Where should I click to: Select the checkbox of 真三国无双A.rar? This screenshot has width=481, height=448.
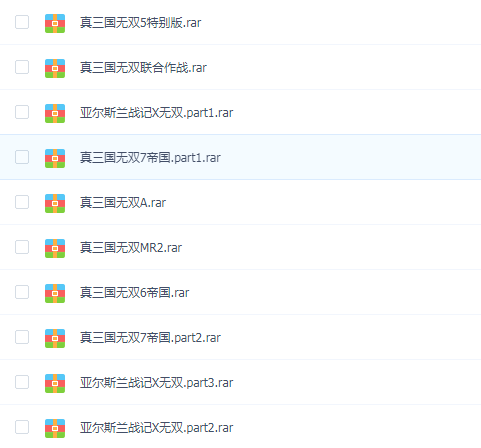tap(22, 202)
